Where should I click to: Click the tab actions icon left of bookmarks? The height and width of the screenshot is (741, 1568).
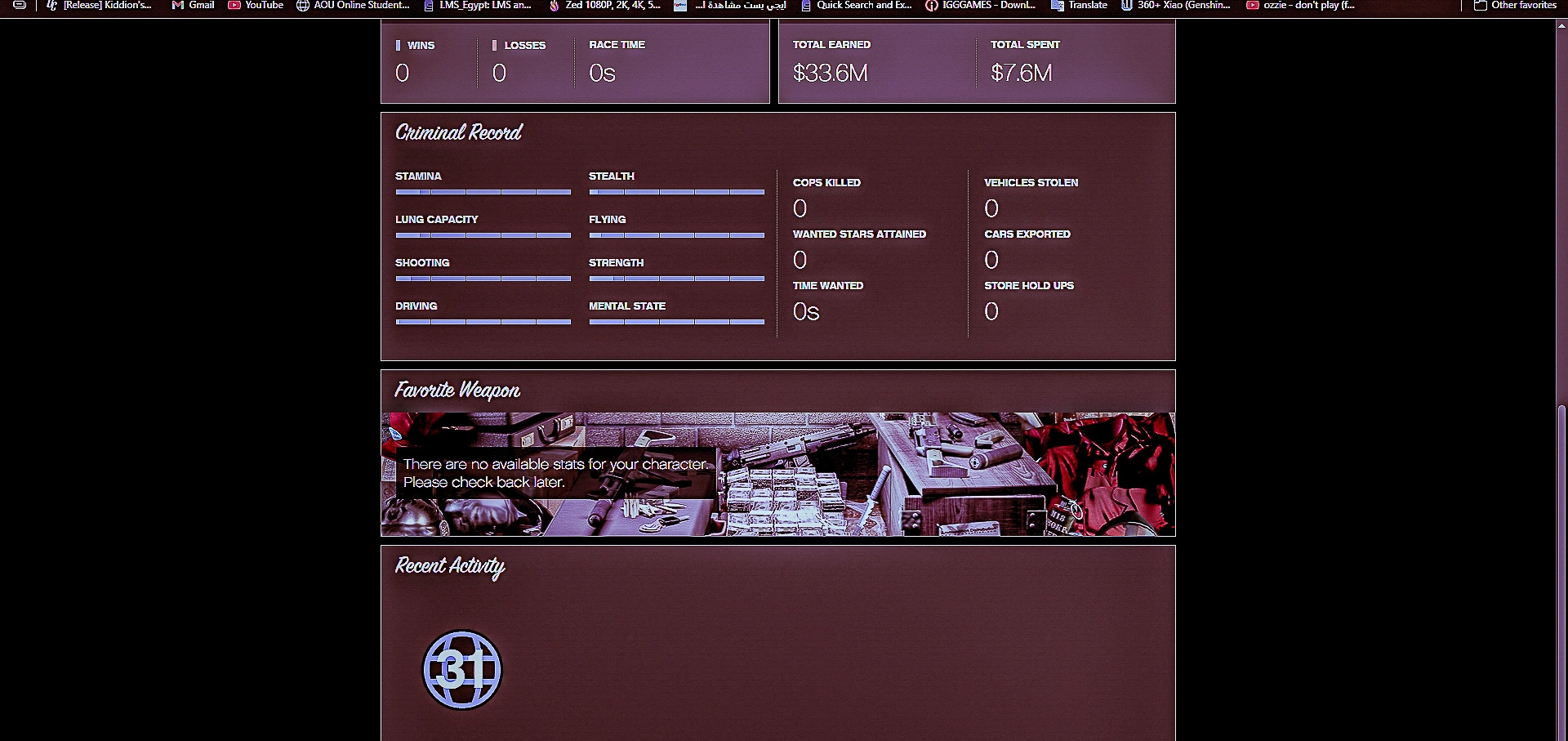click(20, 5)
